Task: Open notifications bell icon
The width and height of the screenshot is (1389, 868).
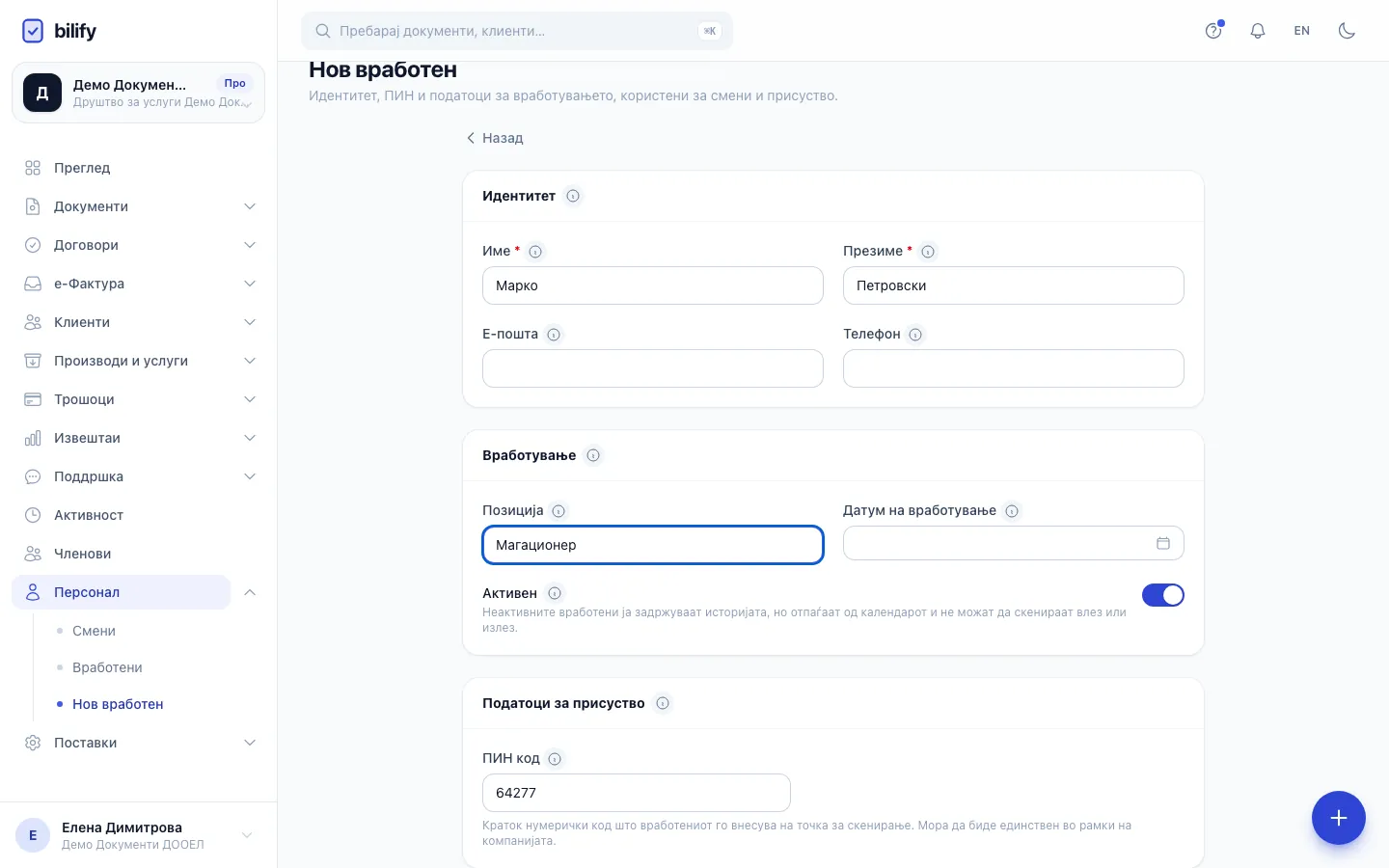Action: (1258, 31)
